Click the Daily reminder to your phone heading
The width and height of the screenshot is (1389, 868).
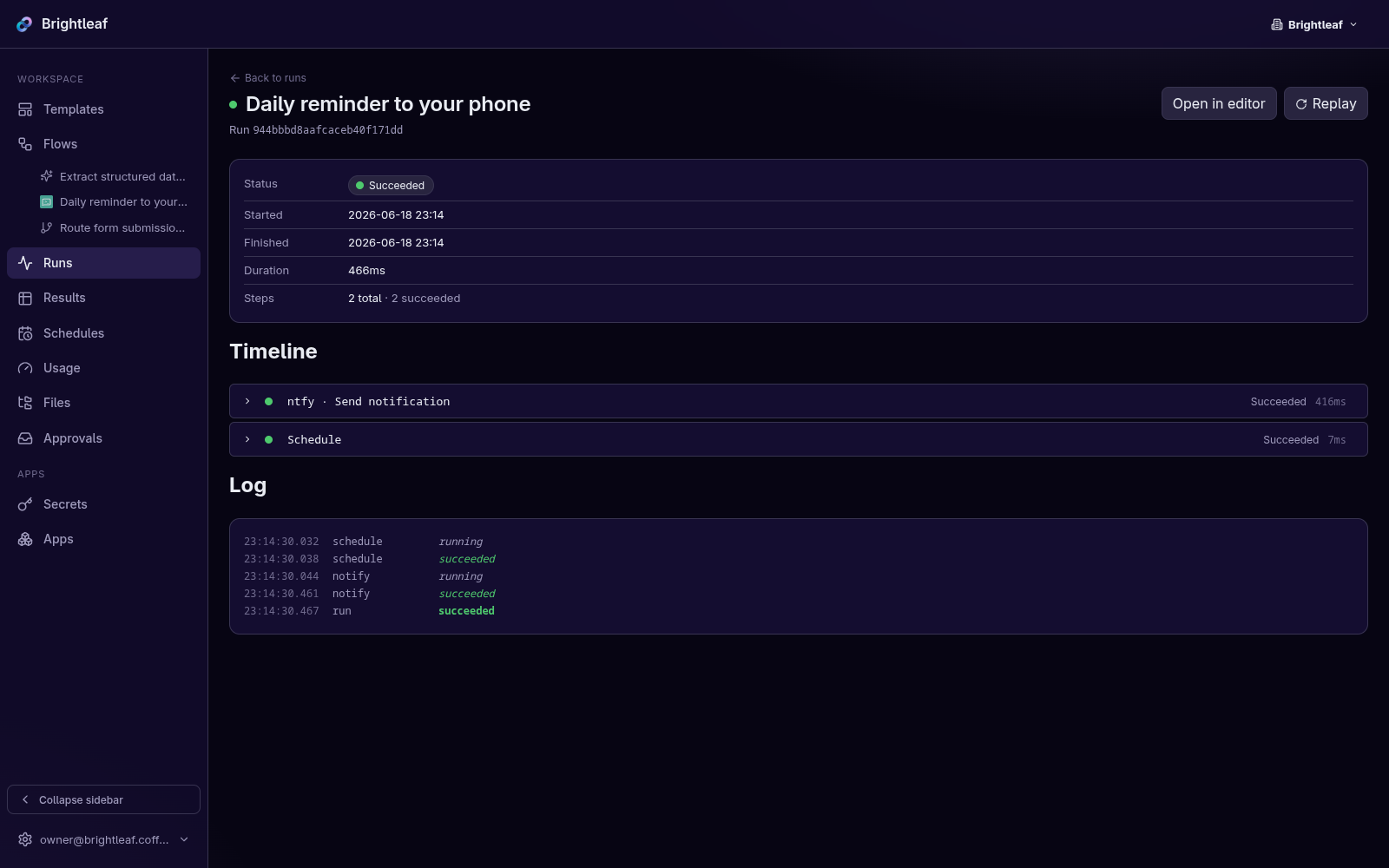pyautogui.click(x=388, y=104)
